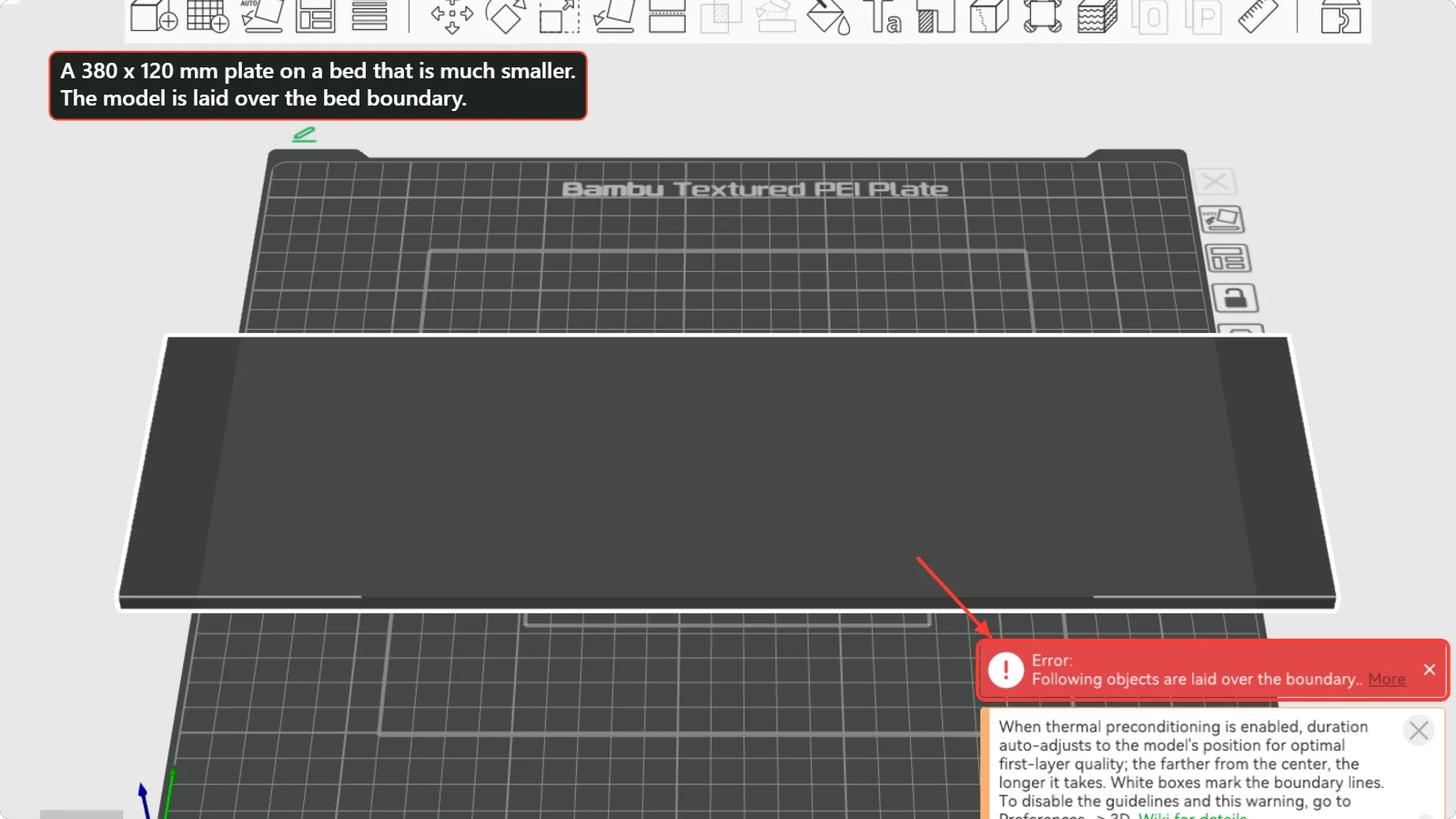Screen dimensions: 1456x819
Task: Use the Lay on face tool
Action: [x=613, y=15]
